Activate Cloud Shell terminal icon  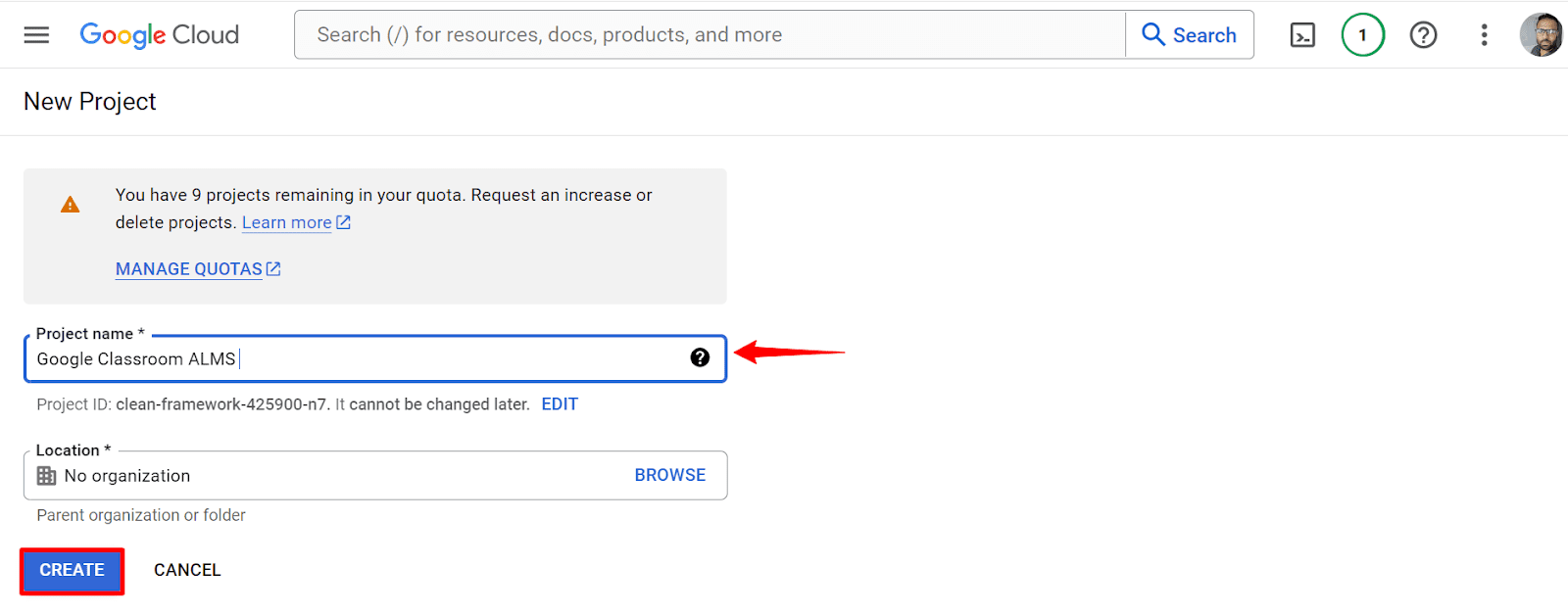point(1302,35)
